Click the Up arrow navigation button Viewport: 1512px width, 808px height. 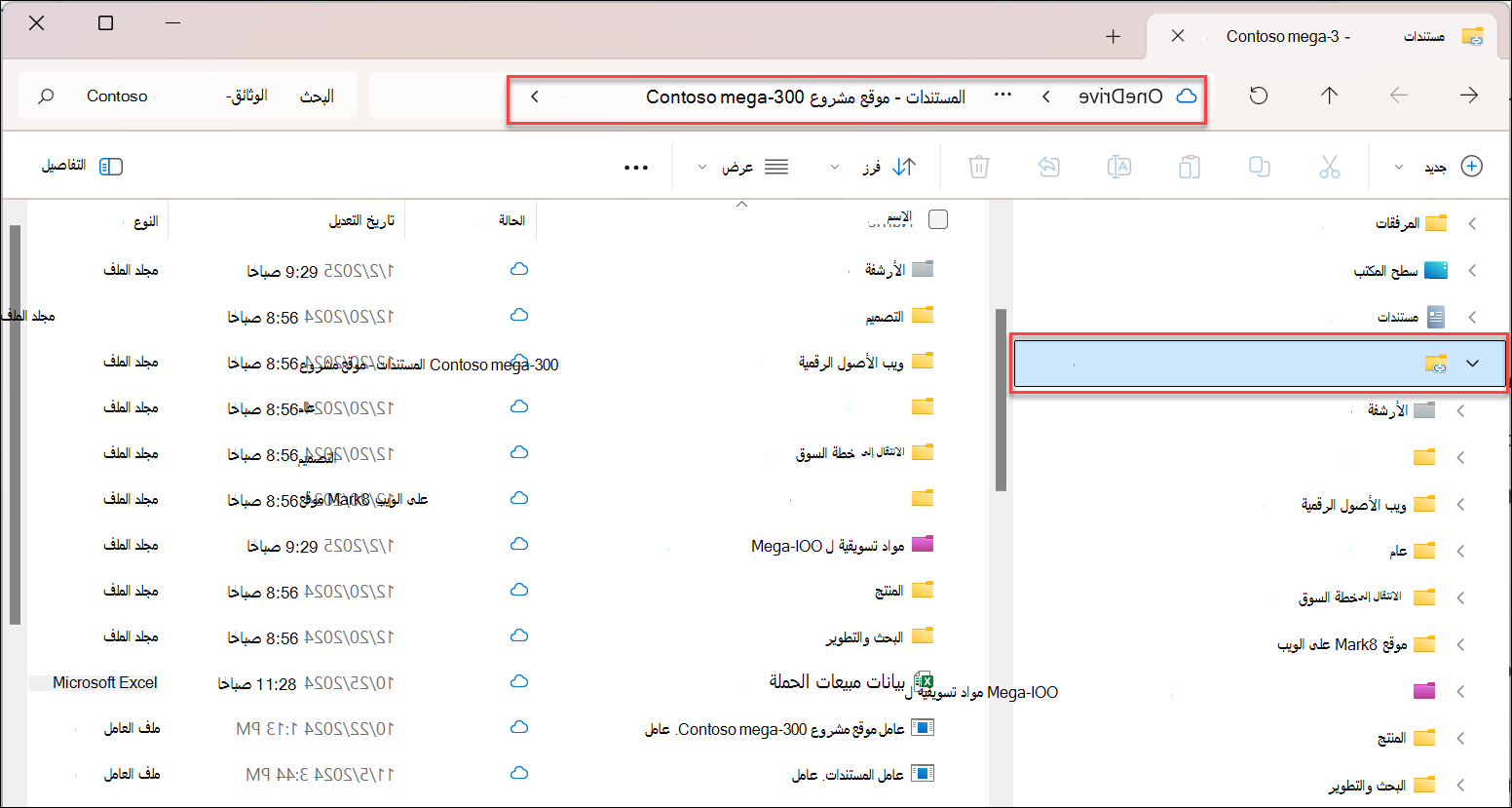tap(1329, 96)
